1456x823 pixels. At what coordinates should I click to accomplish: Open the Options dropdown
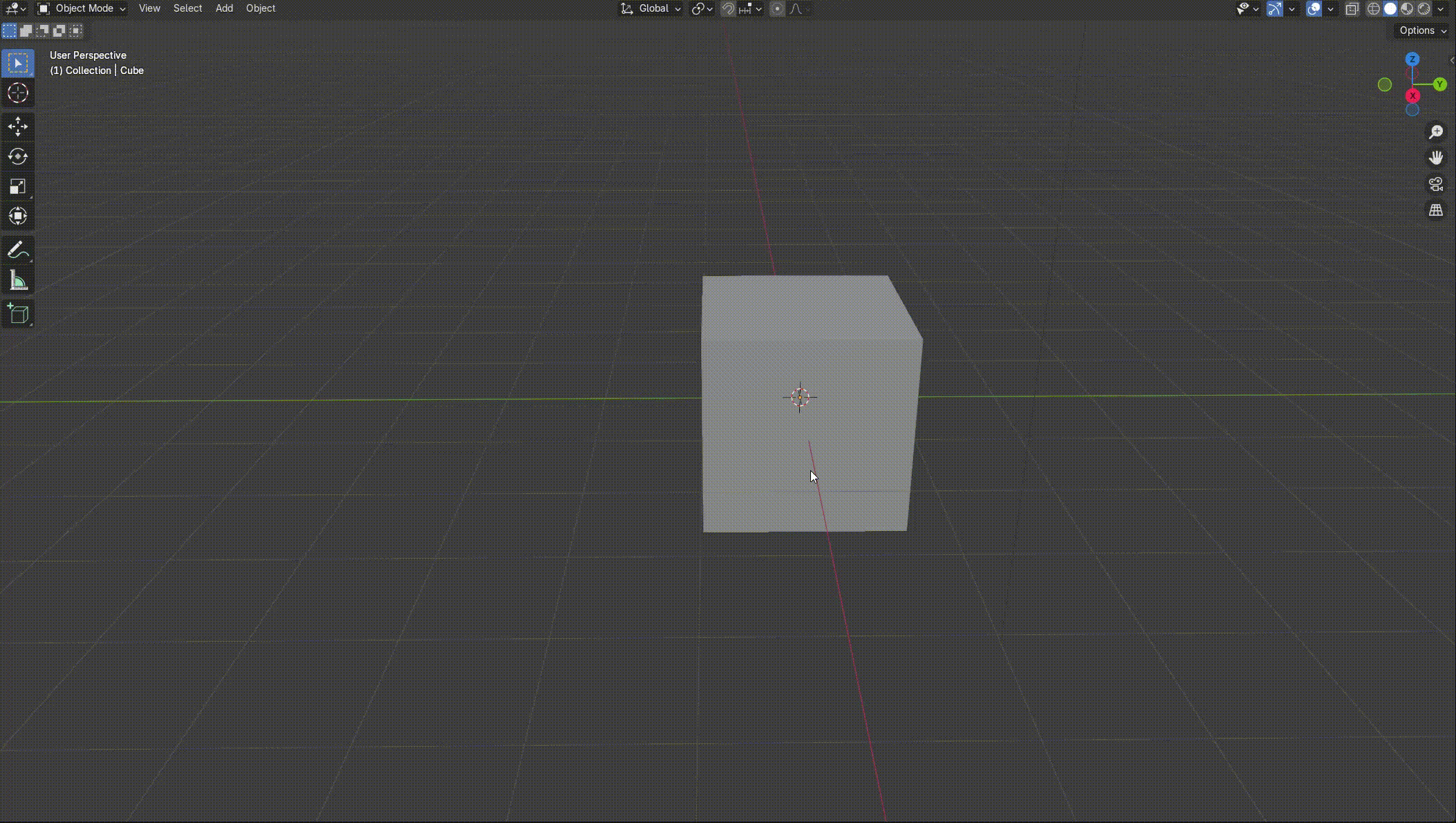[x=1423, y=30]
